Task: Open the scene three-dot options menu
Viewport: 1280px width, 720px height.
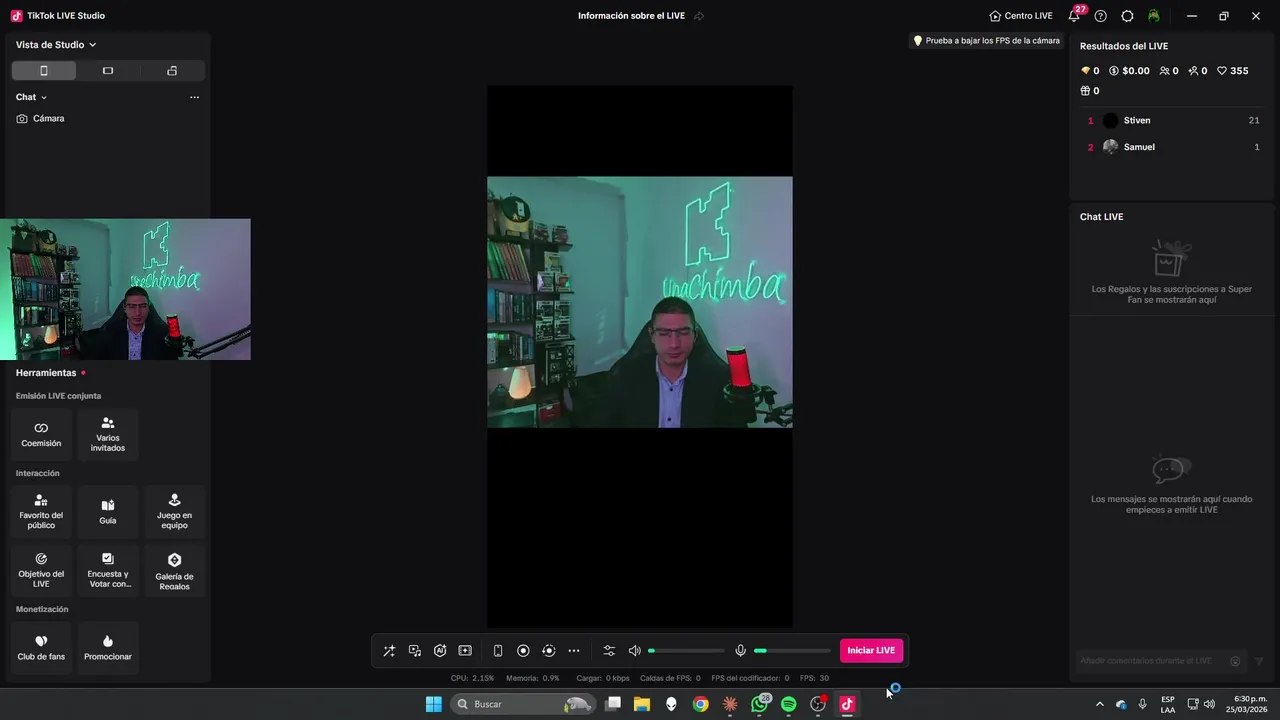Action: click(194, 97)
